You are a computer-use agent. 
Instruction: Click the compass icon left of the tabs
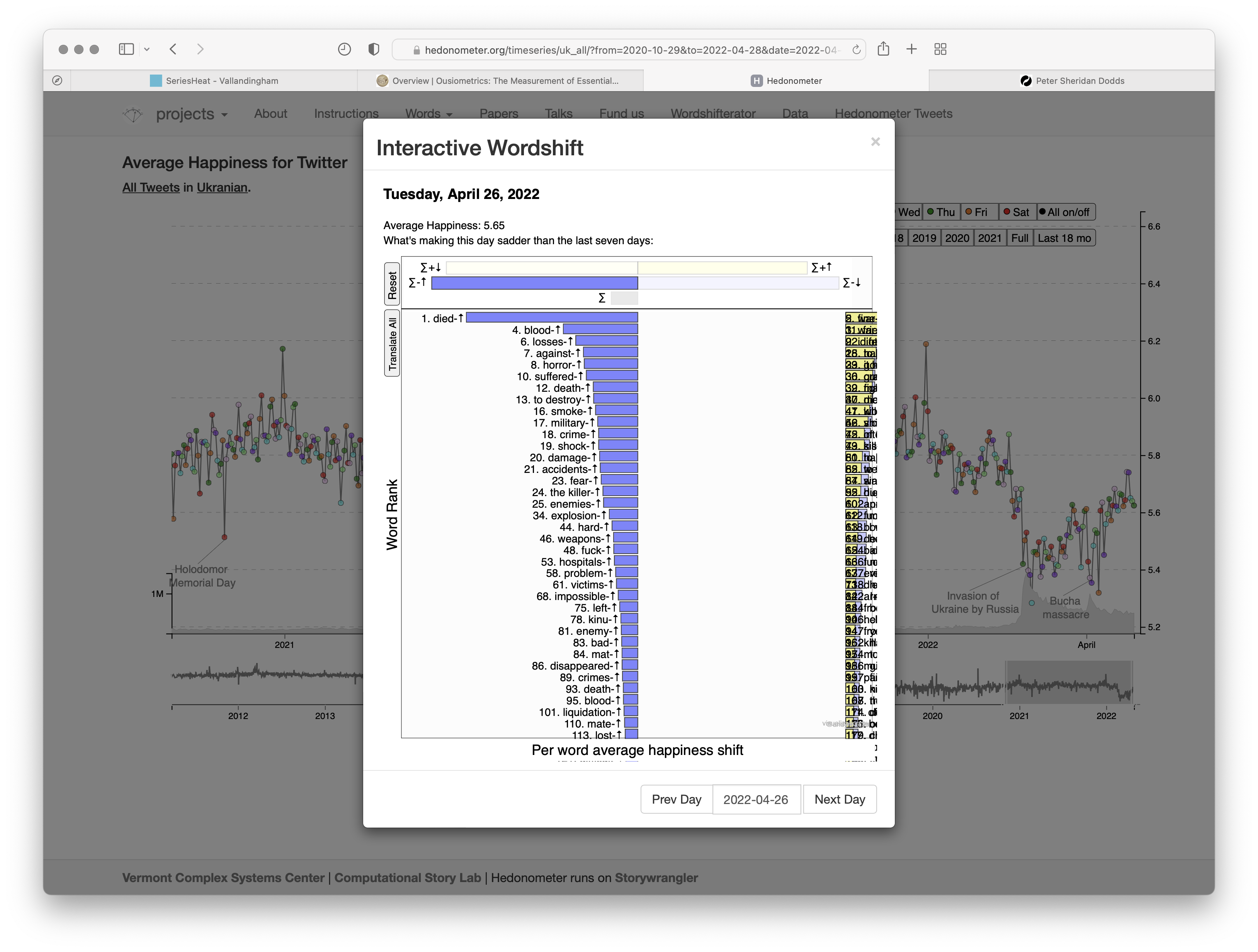click(x=57, y=81)
